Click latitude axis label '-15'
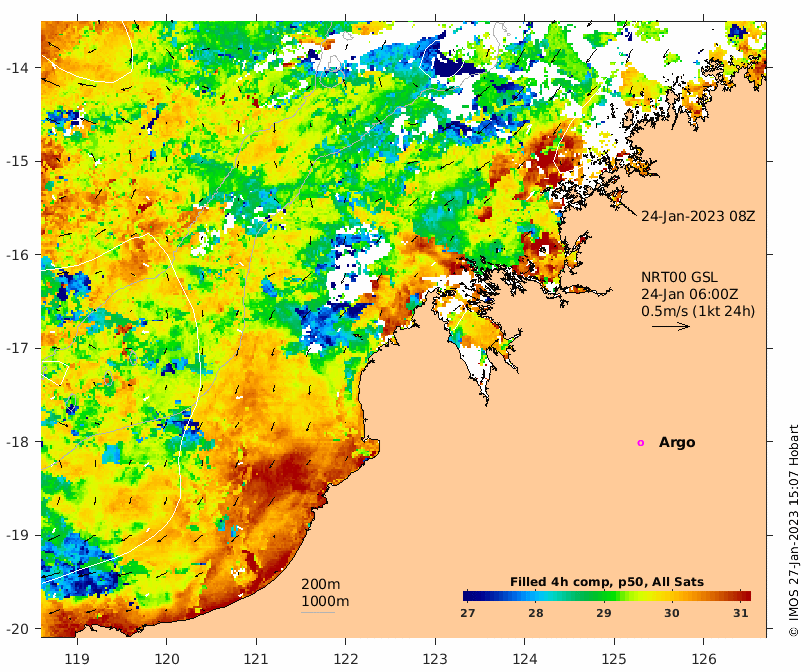810x672 pixels. pyautogui.click(x=17, y=161)
